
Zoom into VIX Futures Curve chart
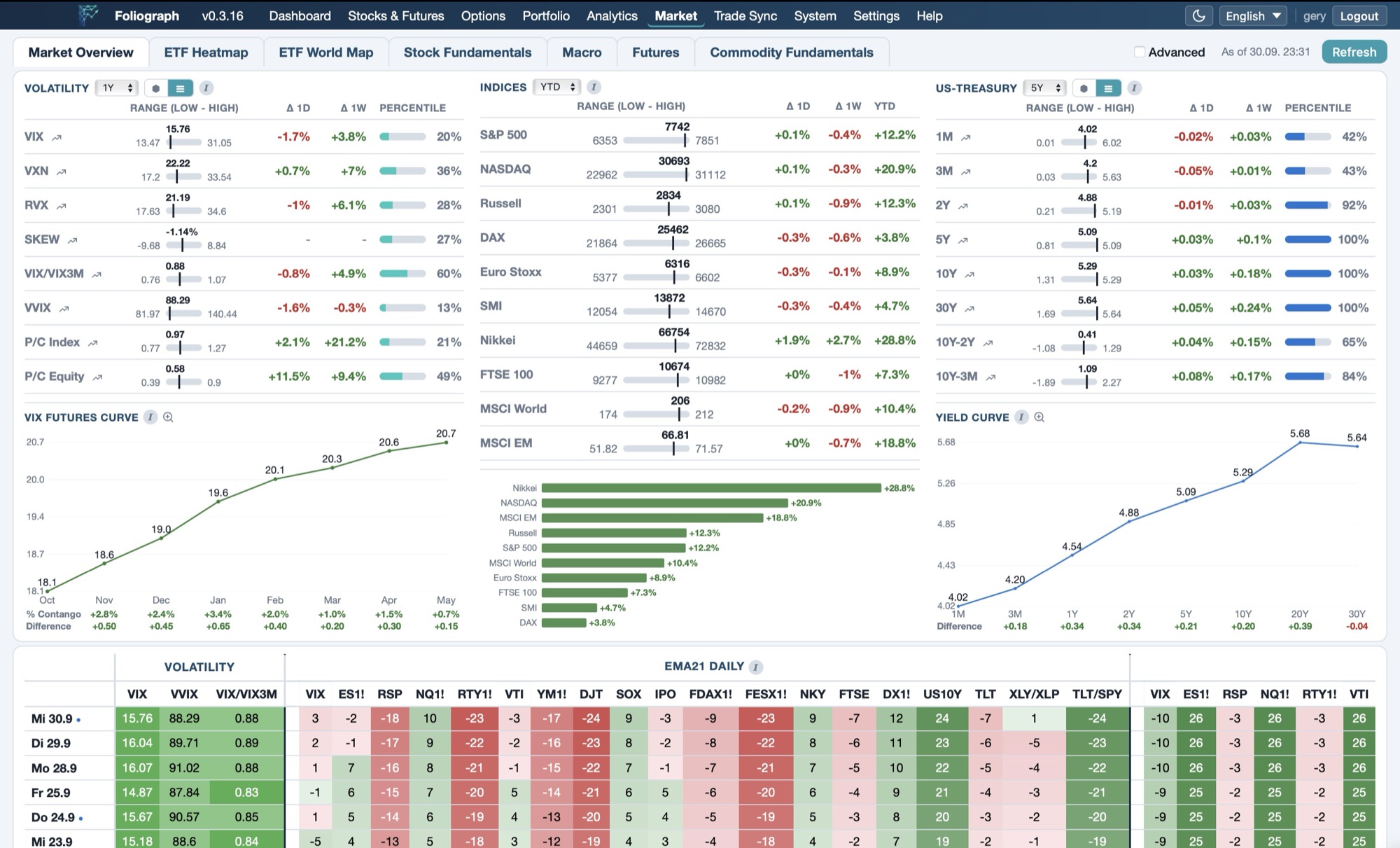(x=168, y=417)
